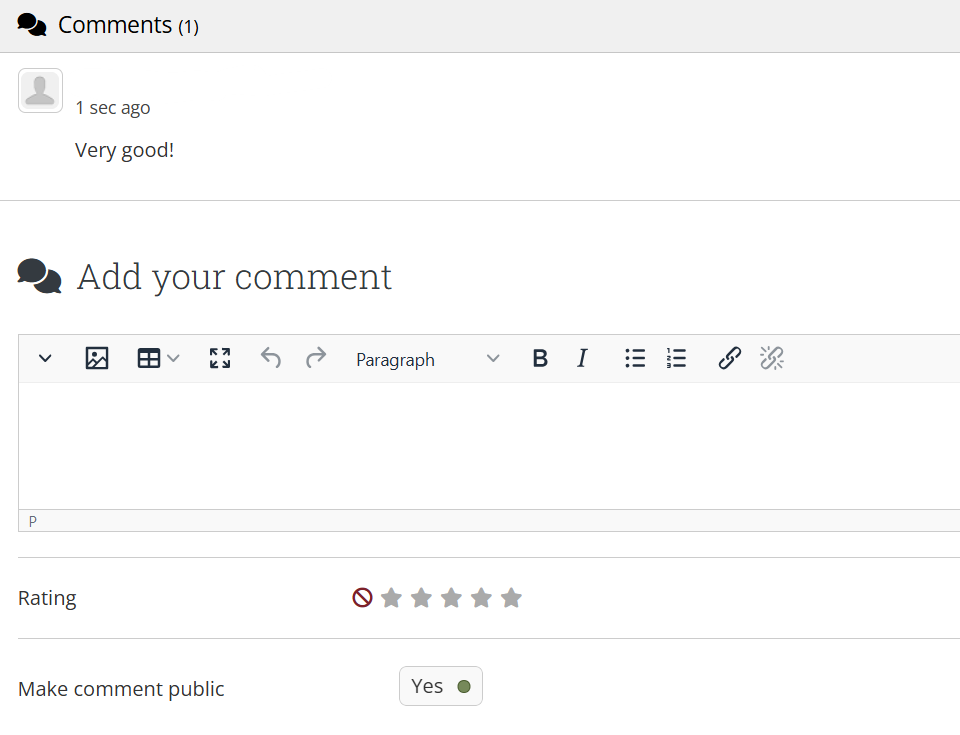The height and width of the screenshot is (735, 960).
Task: Rate with the fifth star
Action: [x=511, y=598]
